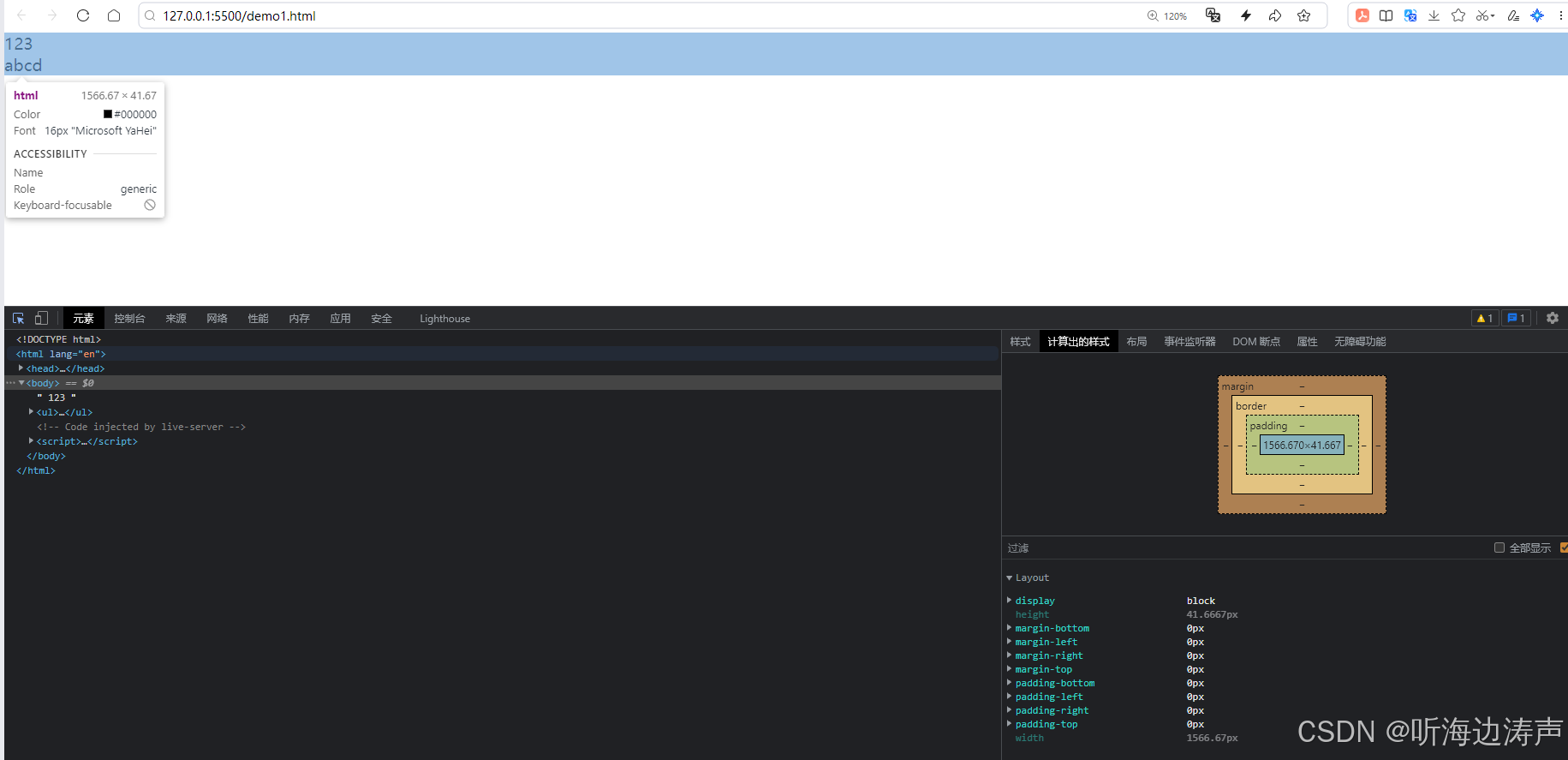Go to the browser home page
Viewport: 1568px width, 760px height.
114,15
